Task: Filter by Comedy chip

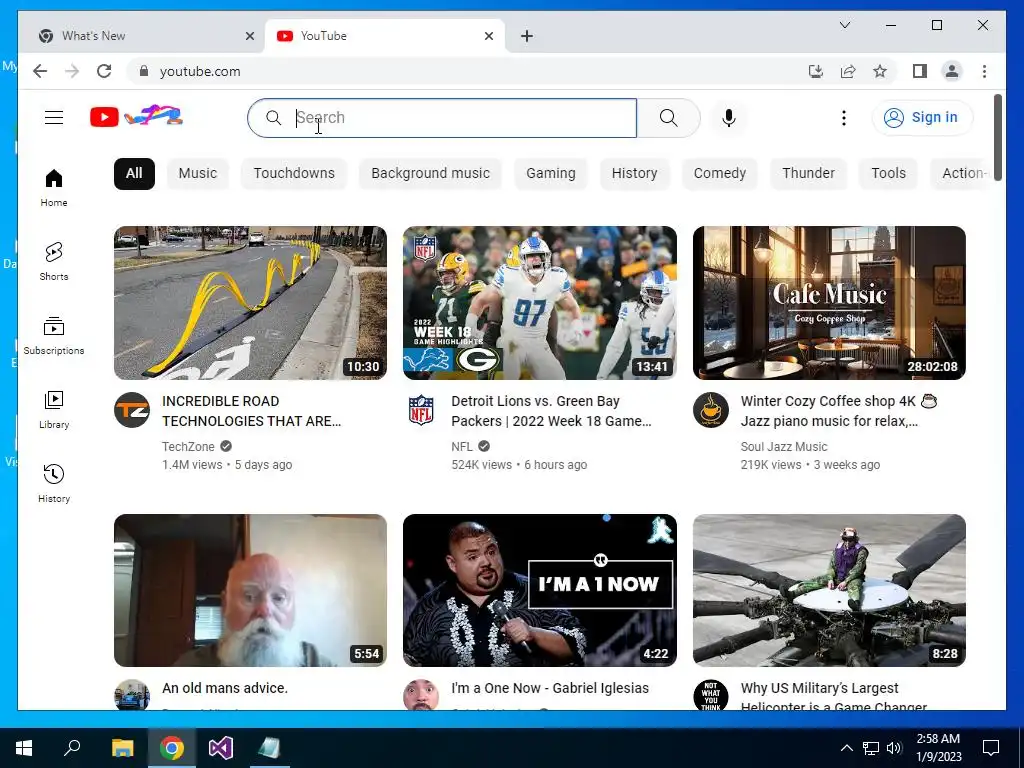Action: point(720,174)
